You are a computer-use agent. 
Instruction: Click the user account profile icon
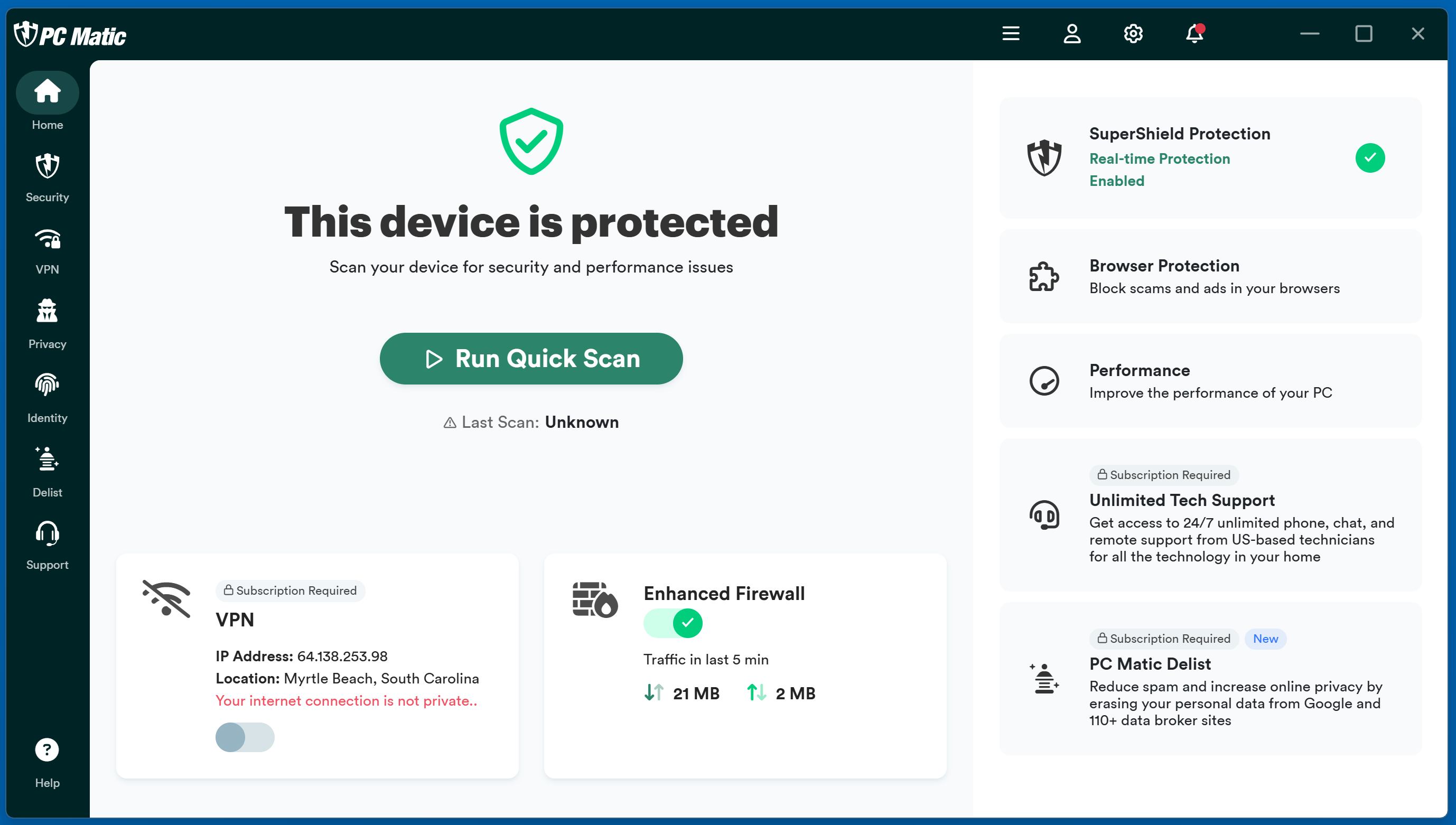pos(1072,33)
